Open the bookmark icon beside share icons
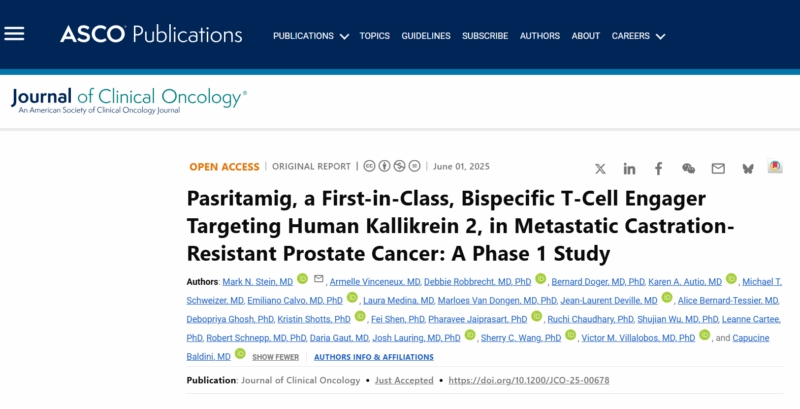Screen dimensions: 800x409 click(x=775, y=166)
